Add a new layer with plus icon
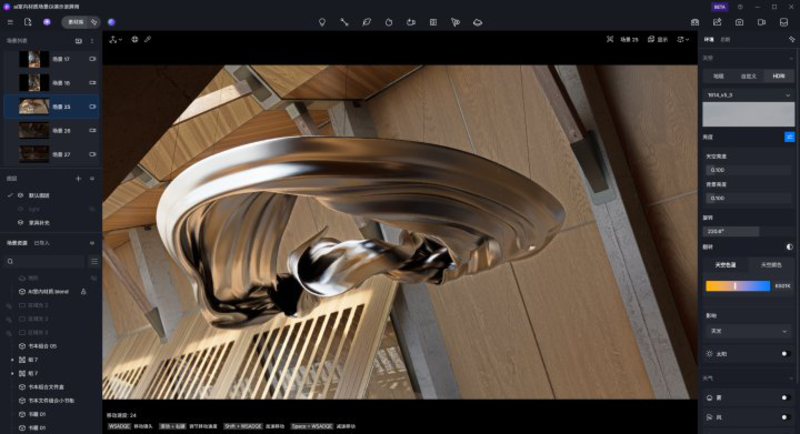 pos(78,178)
